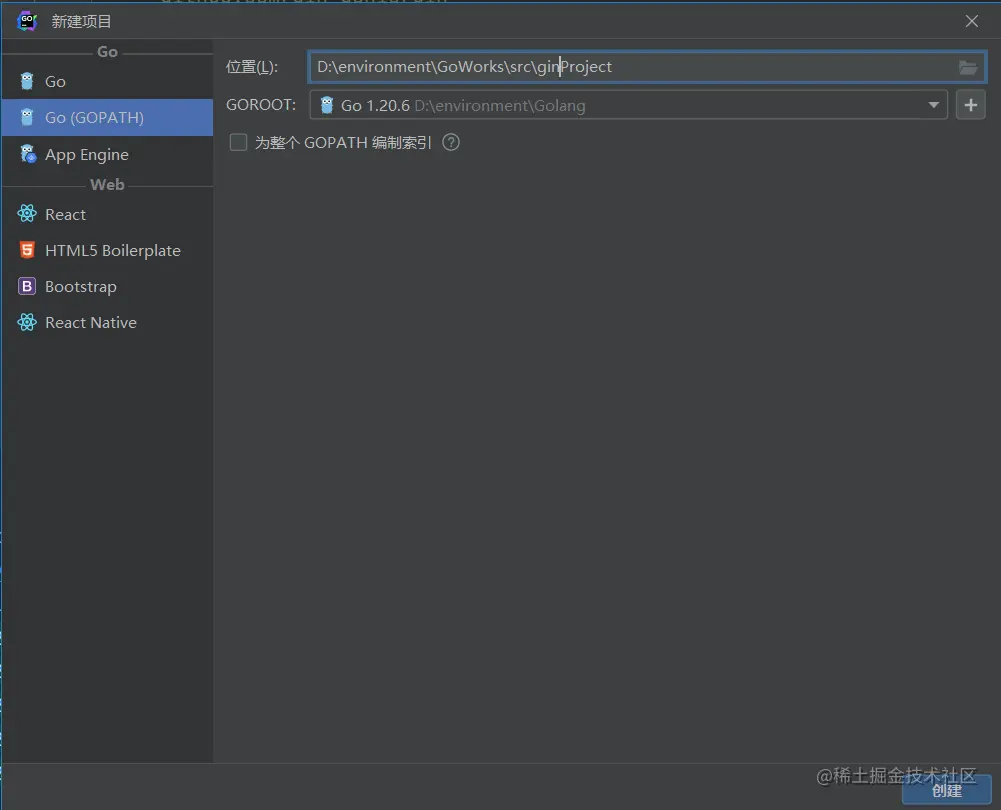Click the Go (GOPATH) gopher icon
The width and height of the screenshot is (1001, 810).
(27, 117)
